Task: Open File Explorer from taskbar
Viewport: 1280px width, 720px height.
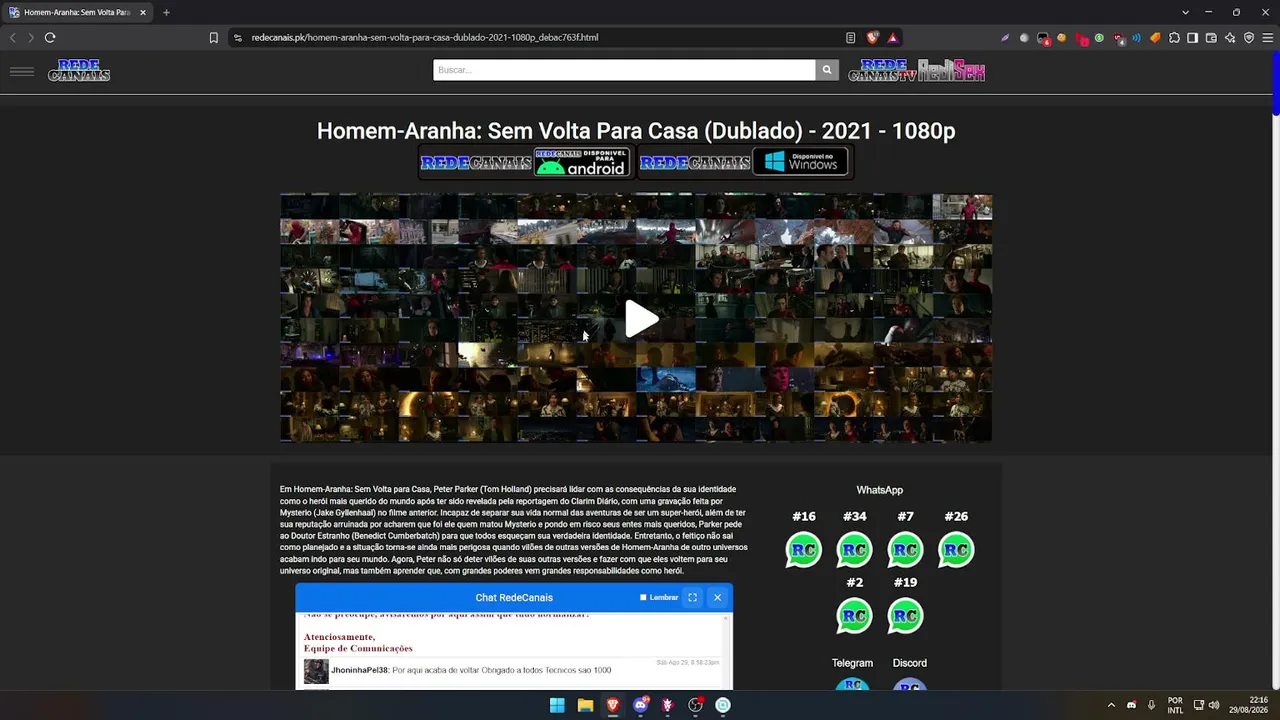Action: [585, 706]
